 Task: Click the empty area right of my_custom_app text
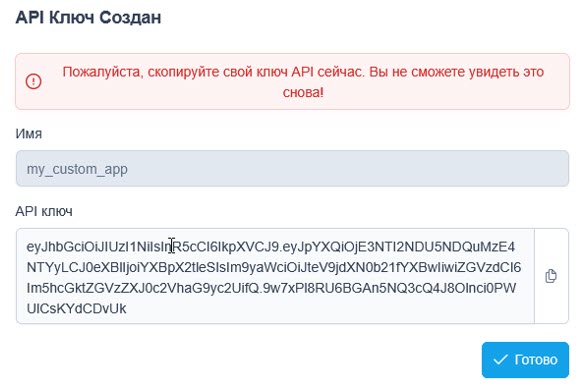(347, 169)
